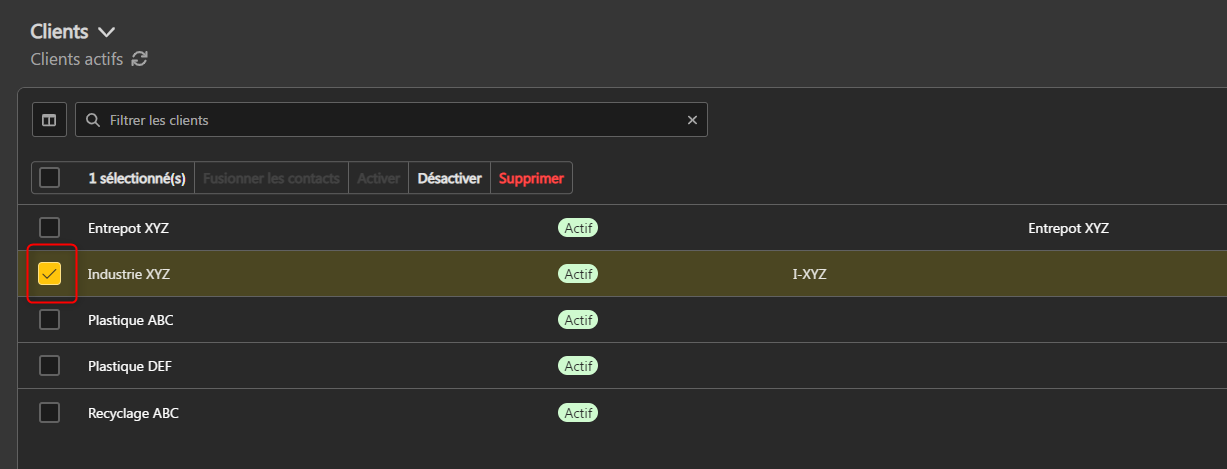Select the Plastique ABC row checkbox
The height and width of the screenshot is (469, 1227).
coord(50,320)
